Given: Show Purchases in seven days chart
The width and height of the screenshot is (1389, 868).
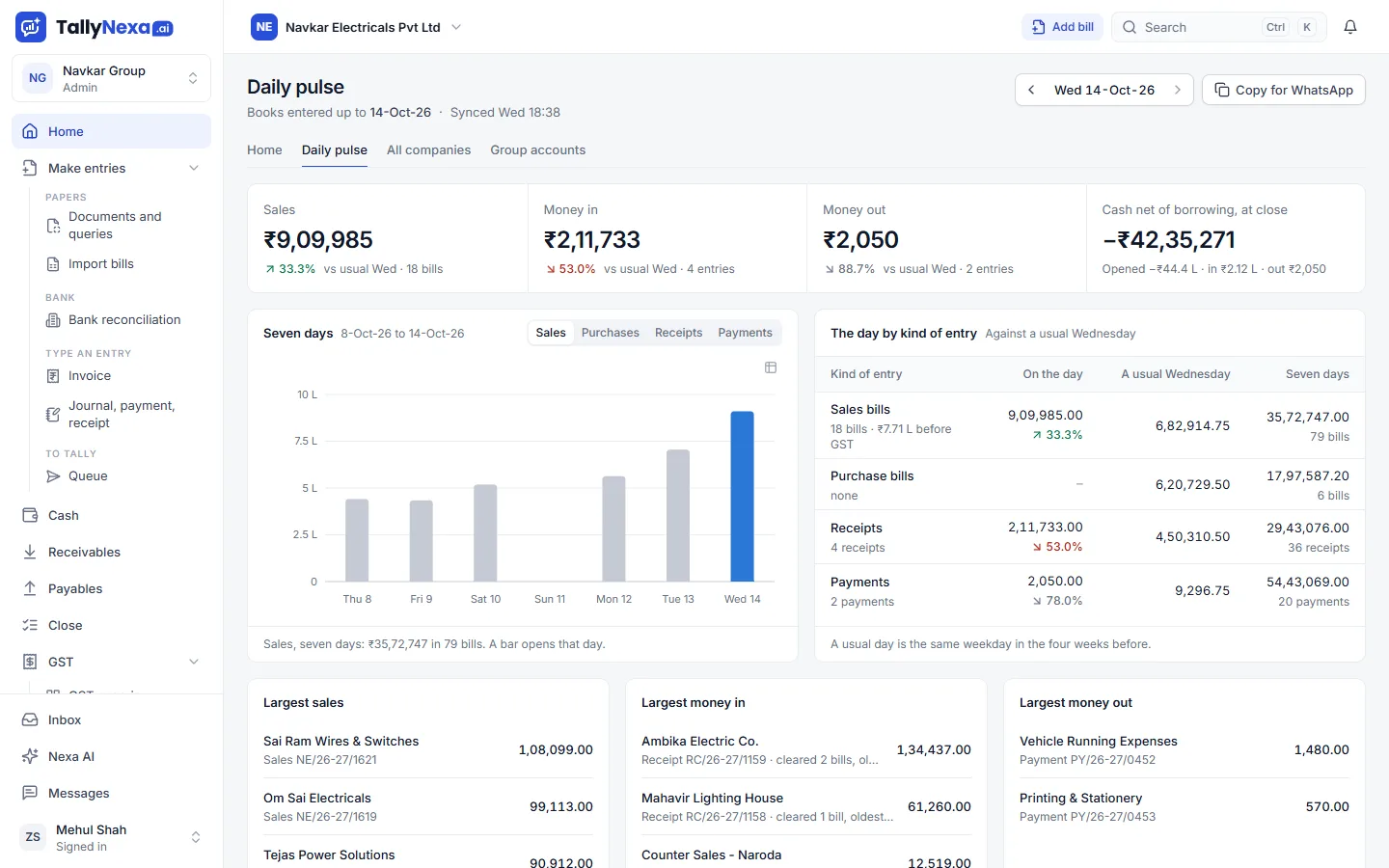Looking at the screenshot, I should pos(611,333).
